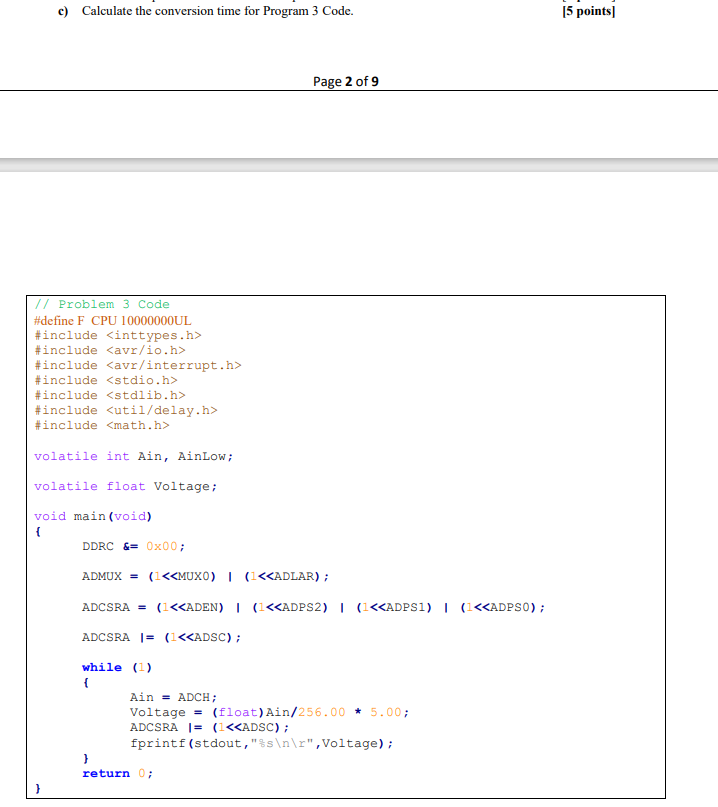Click the question 'Calculate the conversion time for Program 3 Code.'

click(x=217, y=11)
